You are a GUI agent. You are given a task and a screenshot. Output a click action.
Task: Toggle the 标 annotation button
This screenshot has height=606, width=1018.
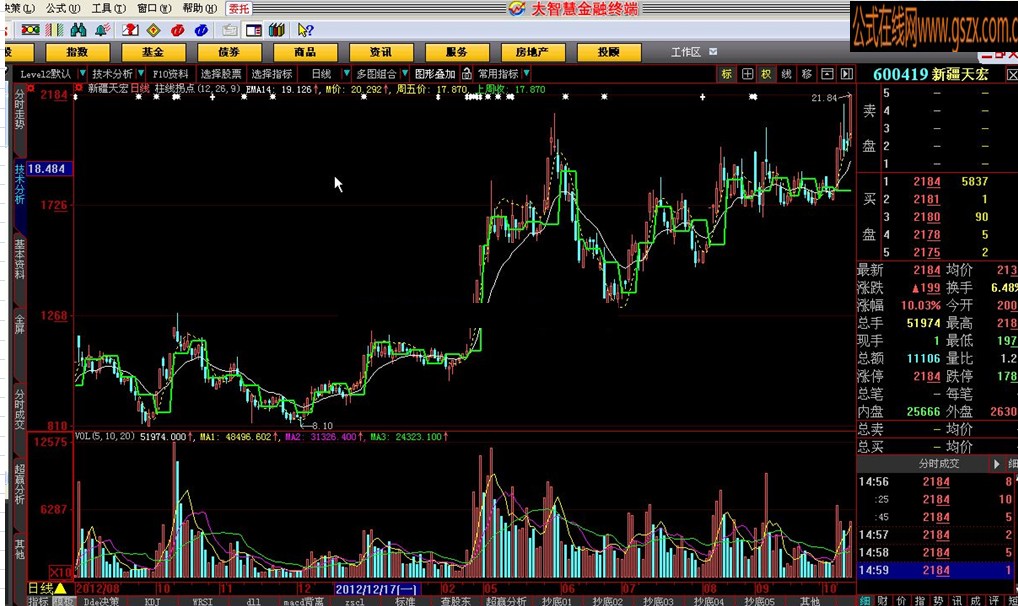[x=727, y=73]
